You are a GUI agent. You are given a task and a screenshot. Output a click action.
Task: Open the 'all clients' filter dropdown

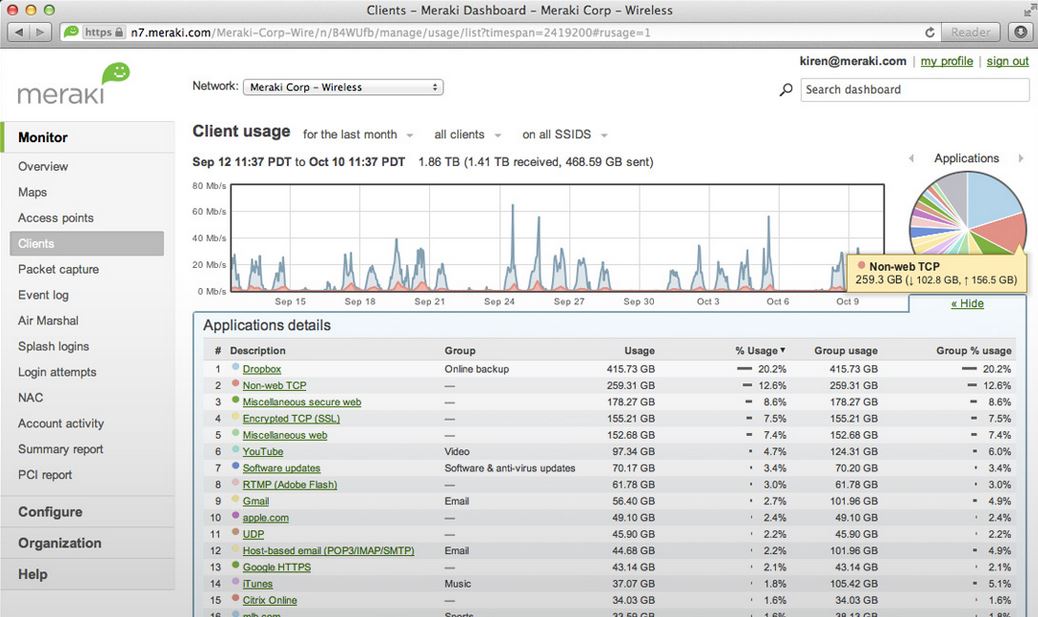coord(467,134)
